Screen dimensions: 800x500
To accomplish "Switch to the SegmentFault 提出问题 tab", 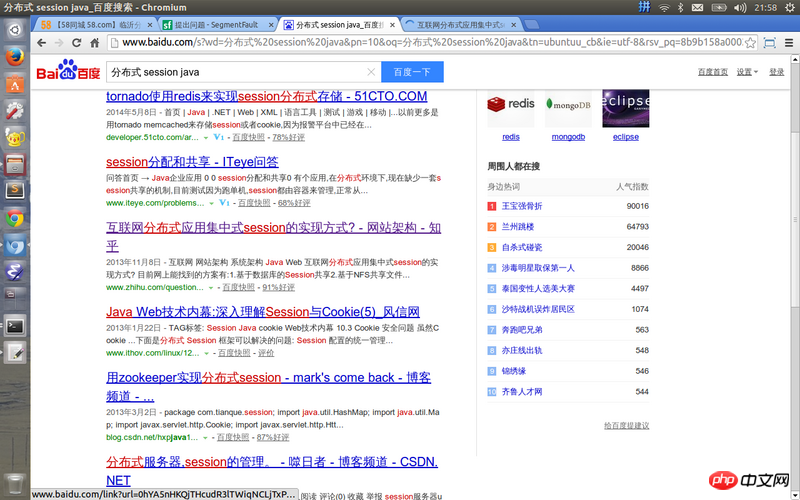I will point(217,24).
